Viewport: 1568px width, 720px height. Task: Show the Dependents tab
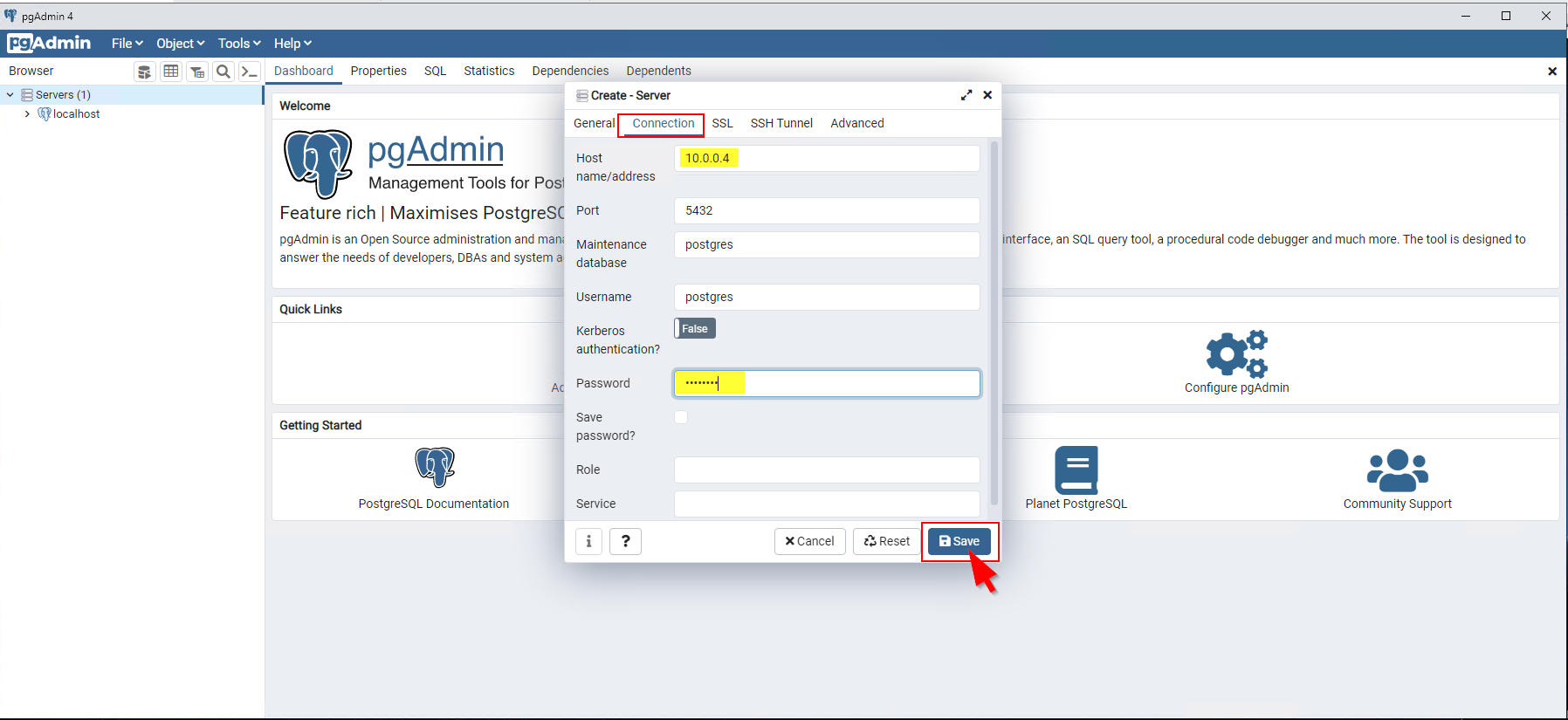(x=658, y=71)
